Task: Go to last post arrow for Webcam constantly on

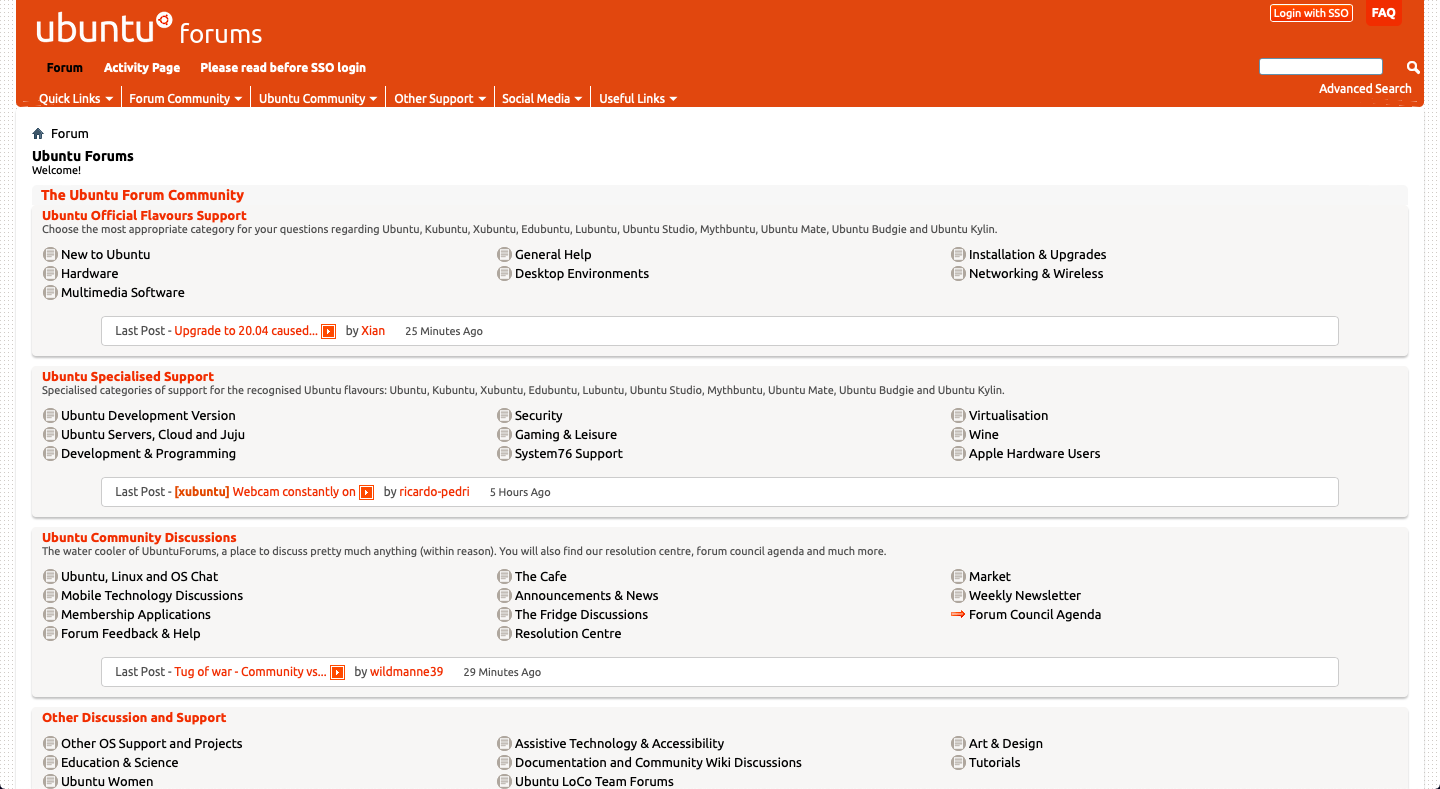Action: (366, 493)
